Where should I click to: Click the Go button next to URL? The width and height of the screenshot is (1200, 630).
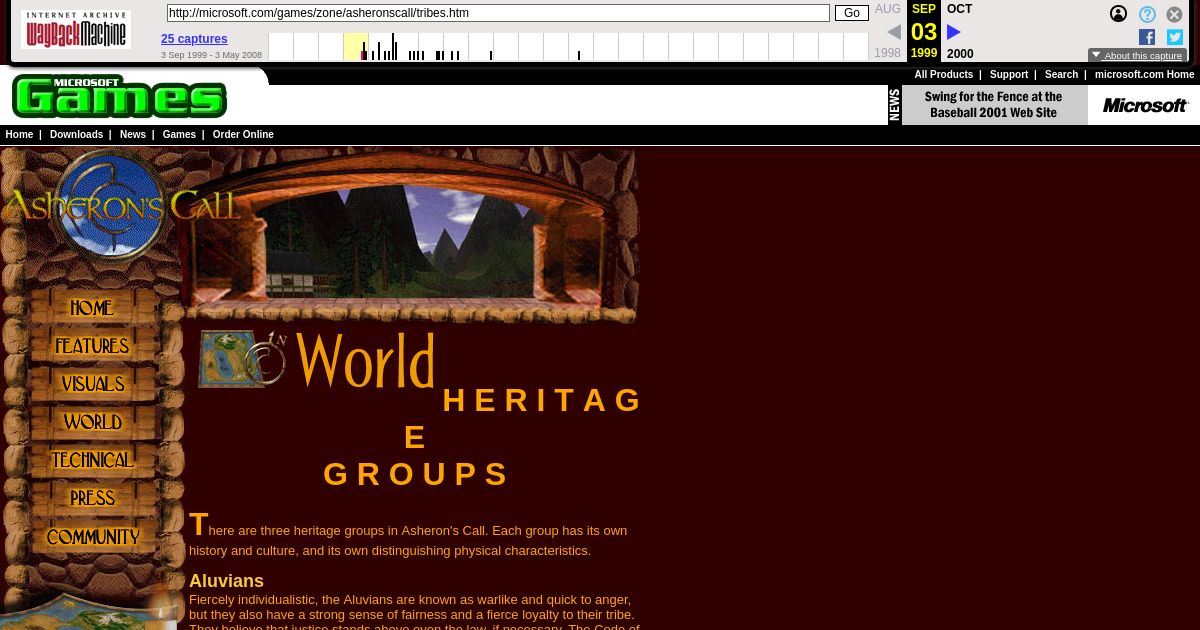(852, 13)
